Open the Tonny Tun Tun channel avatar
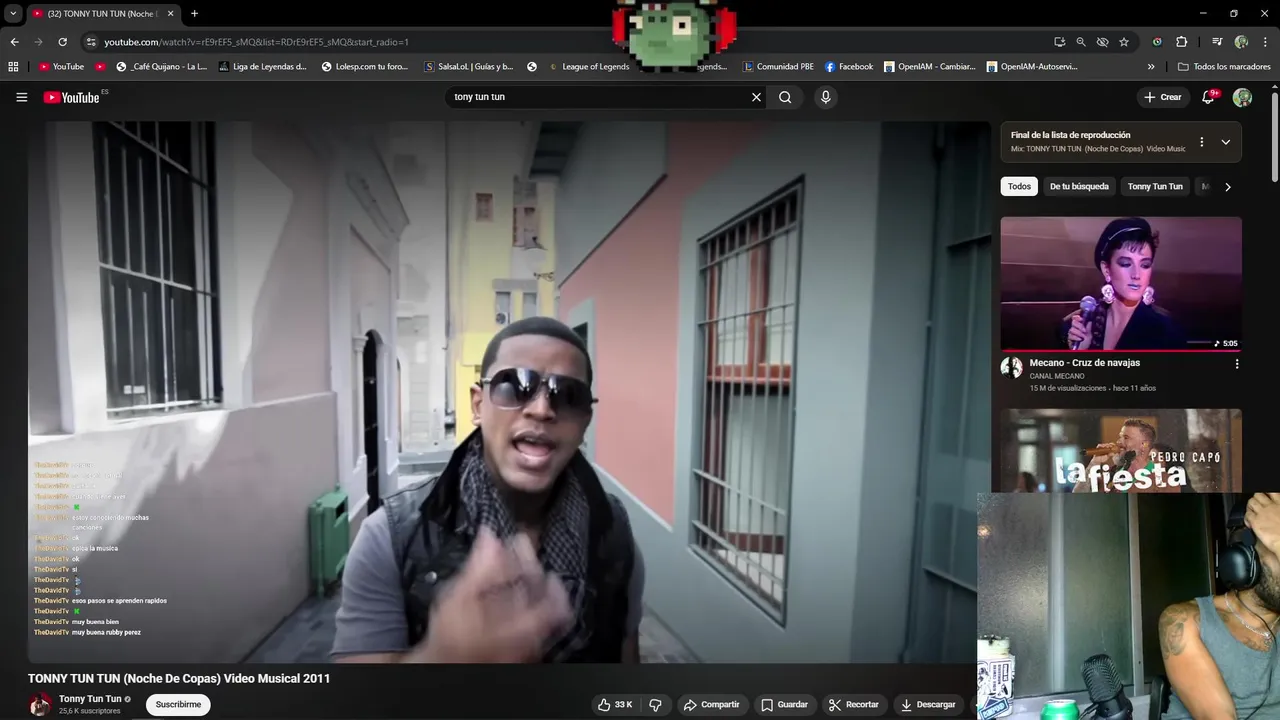This screenshot has height=720, width=1280. (40, 705)
